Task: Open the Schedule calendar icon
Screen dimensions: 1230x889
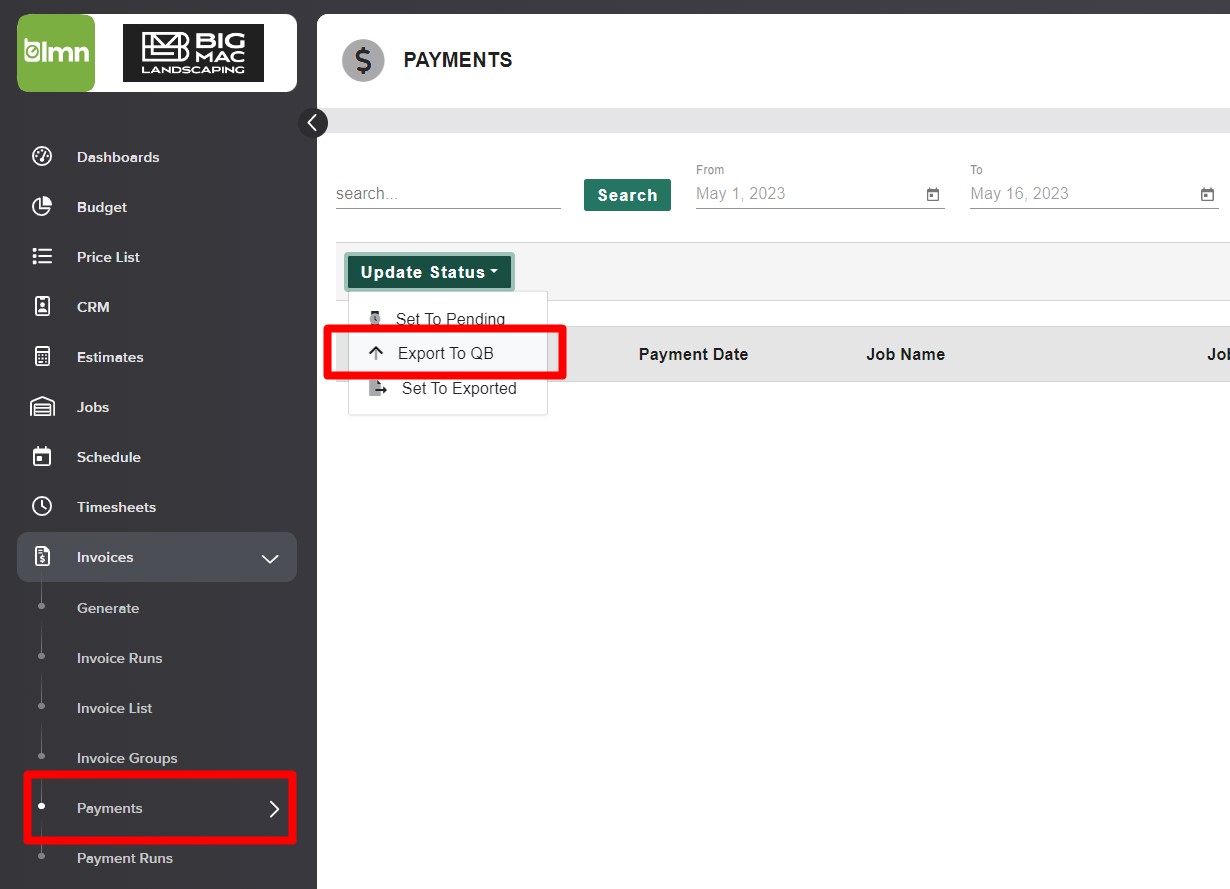Action: tap(42, 456)
